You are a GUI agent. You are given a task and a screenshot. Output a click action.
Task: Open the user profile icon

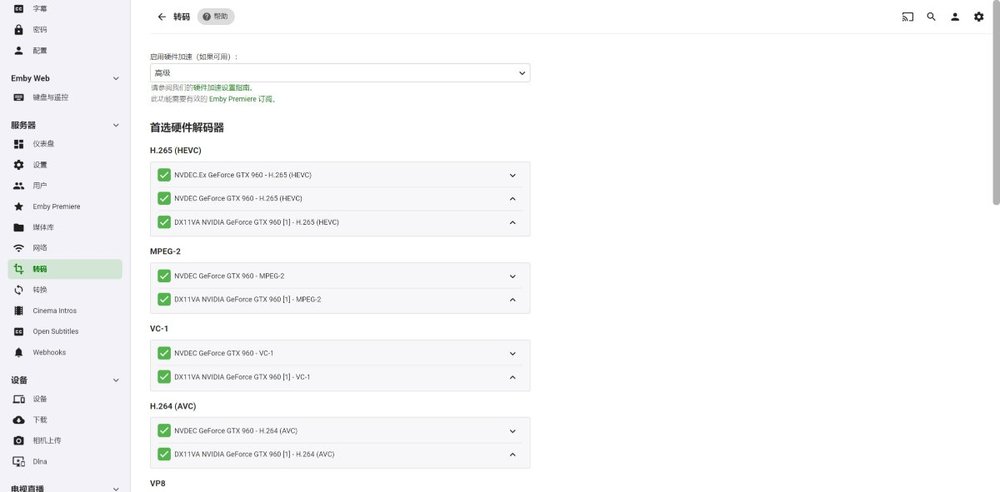(955, 17)
